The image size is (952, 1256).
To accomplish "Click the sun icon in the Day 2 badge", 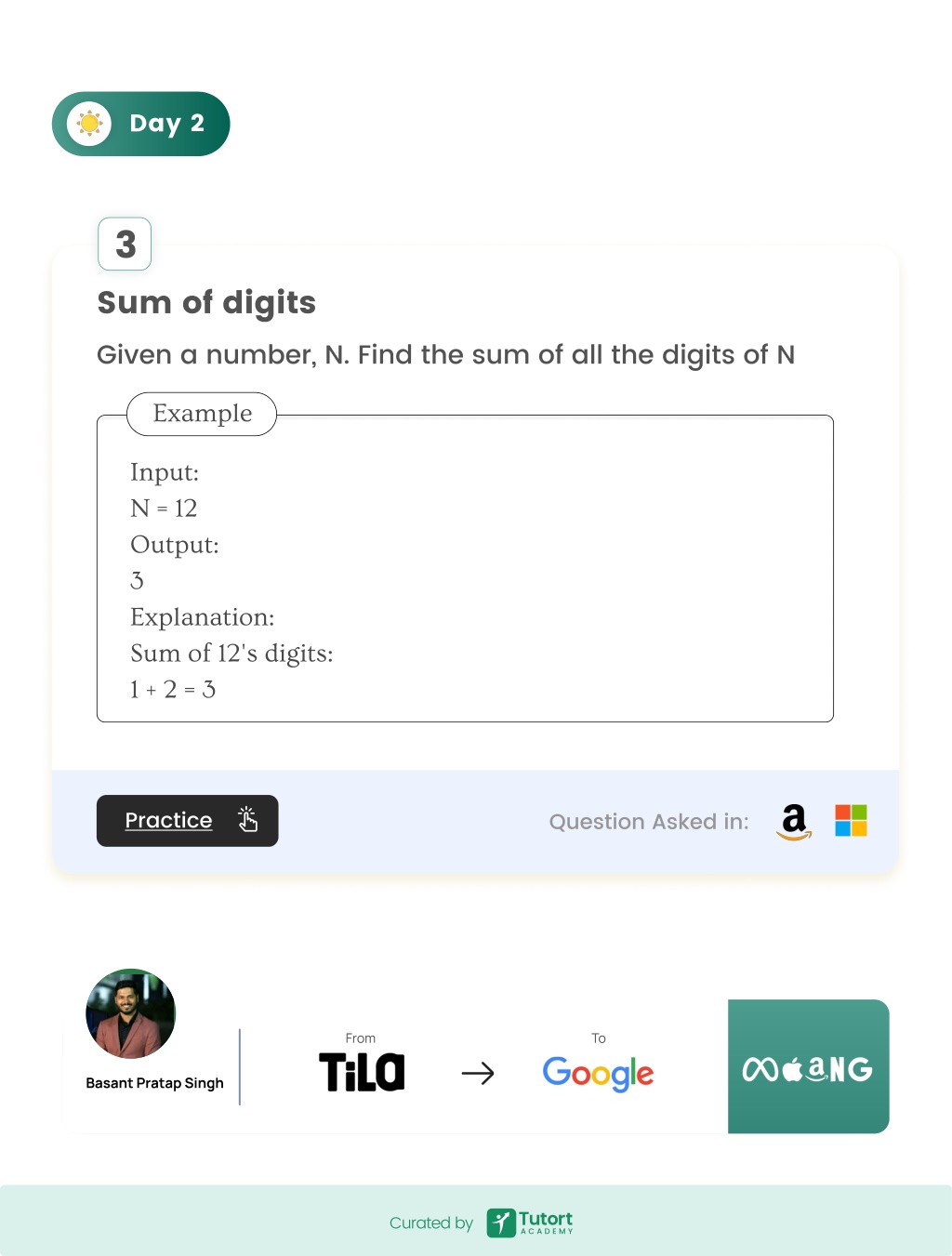I will [x=89, y=124].
